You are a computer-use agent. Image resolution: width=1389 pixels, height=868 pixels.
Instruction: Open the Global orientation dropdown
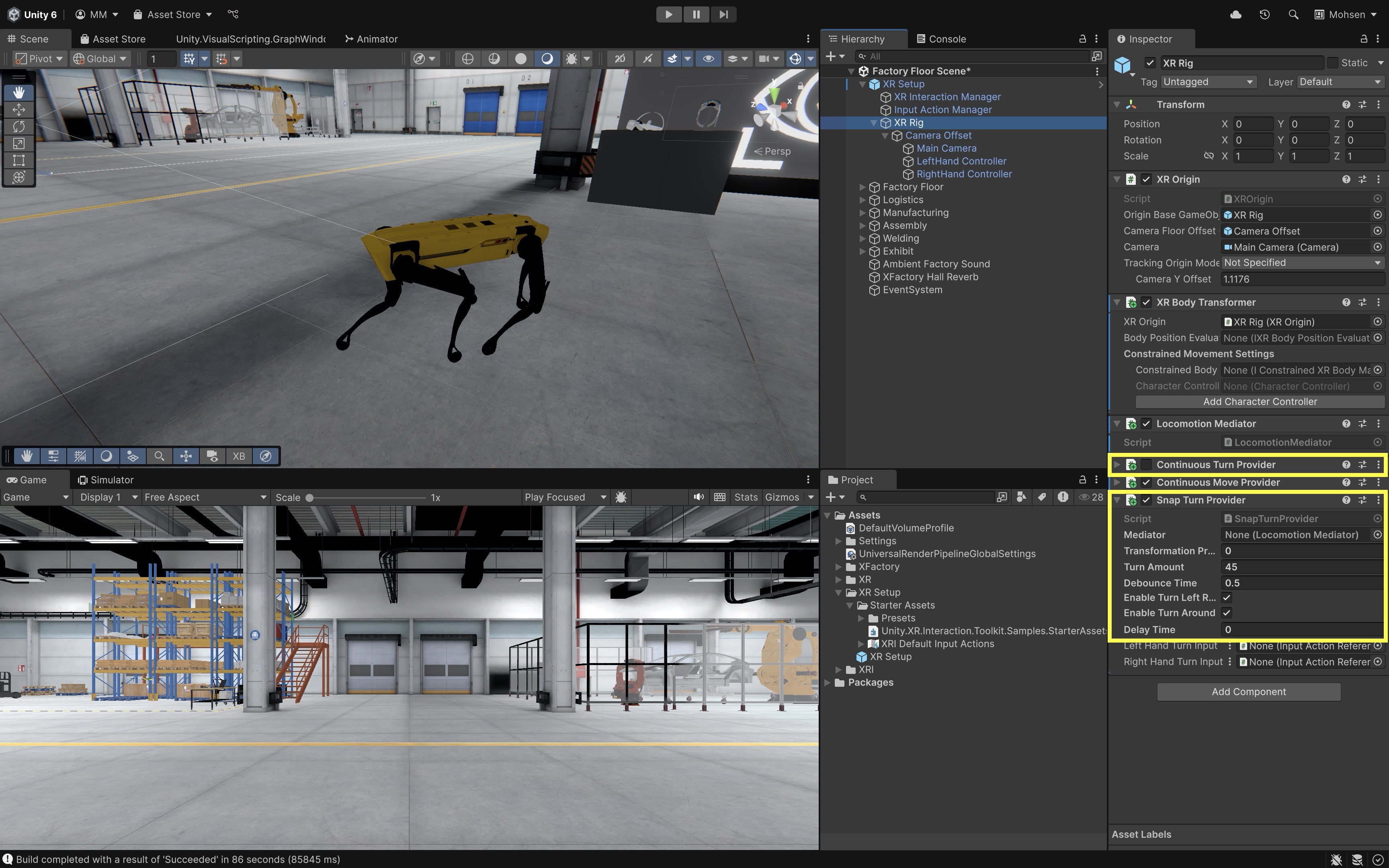point(100,59)
